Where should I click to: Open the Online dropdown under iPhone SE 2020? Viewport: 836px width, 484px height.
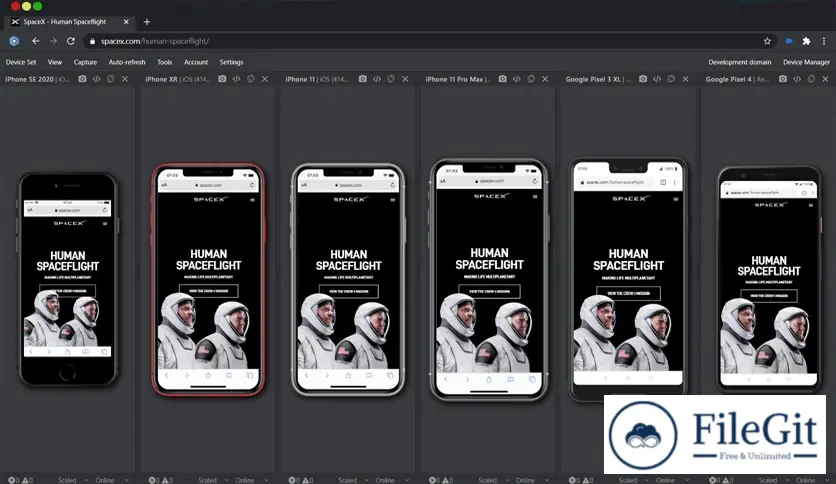[111, 480]
